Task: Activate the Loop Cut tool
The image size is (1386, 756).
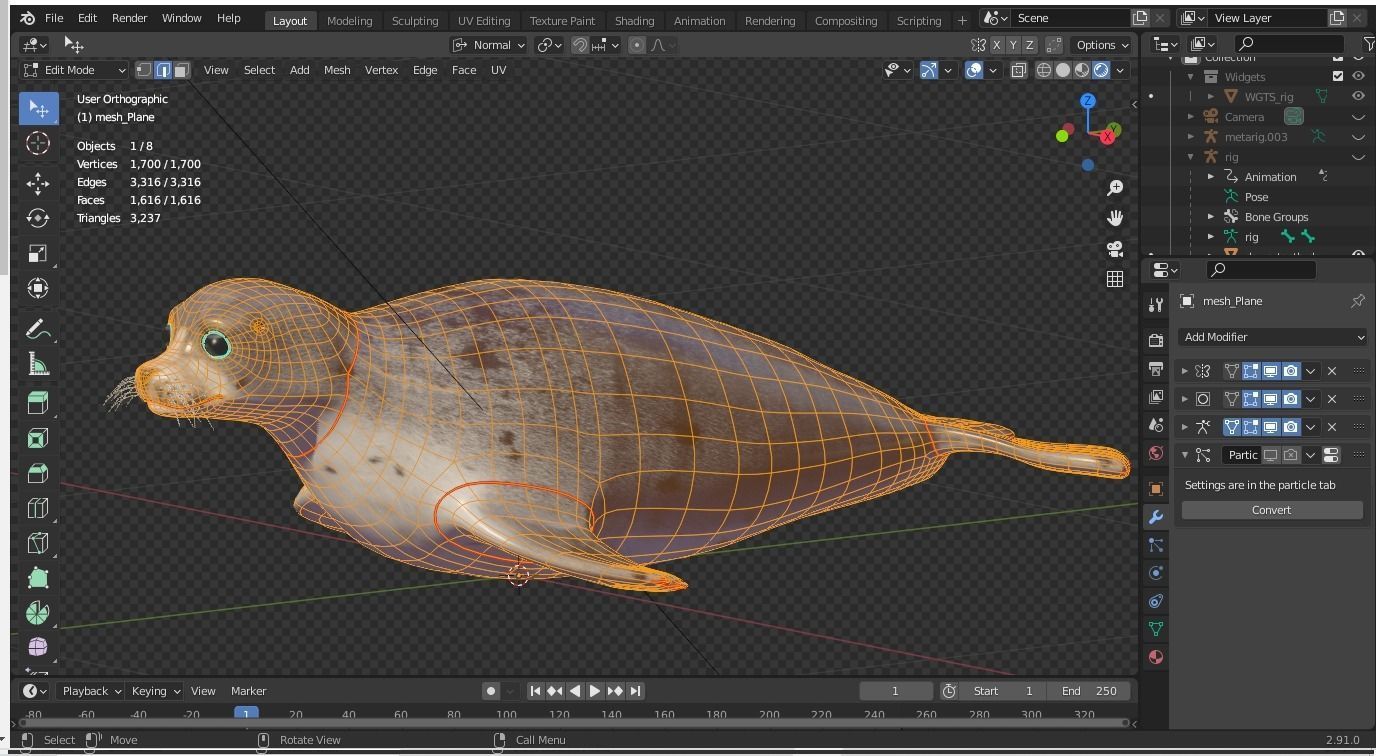Action: [x=38, y=508]
